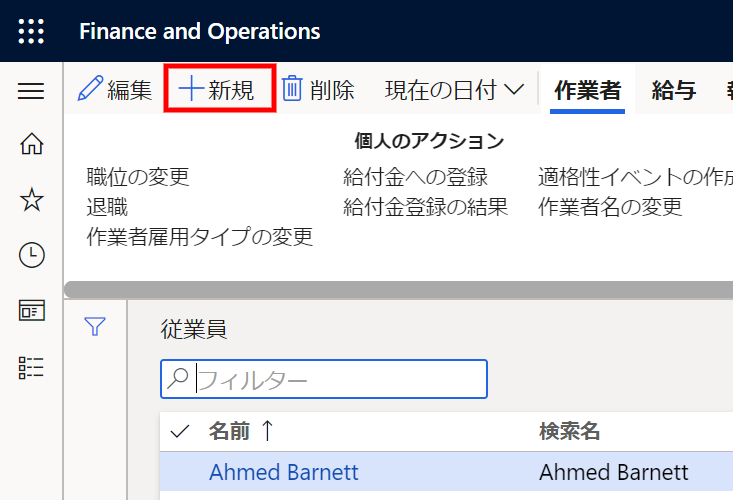Click the 削除 trash delete button
733x500 pixels.
[x=318, y=89]
